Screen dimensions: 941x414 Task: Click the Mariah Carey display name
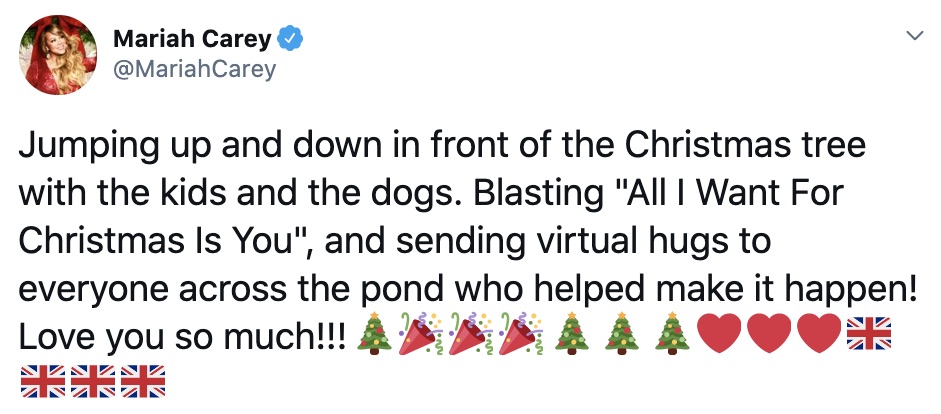coord(192,40)
